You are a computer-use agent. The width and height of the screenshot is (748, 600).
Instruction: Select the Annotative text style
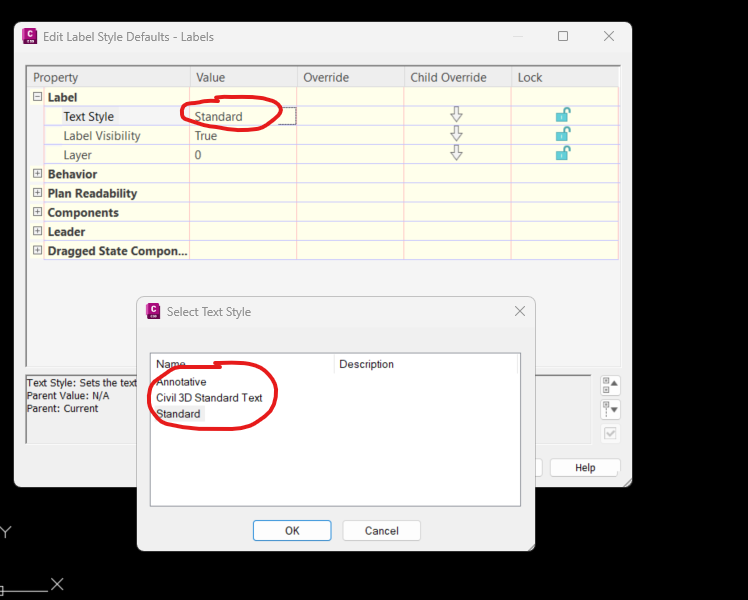181,382
